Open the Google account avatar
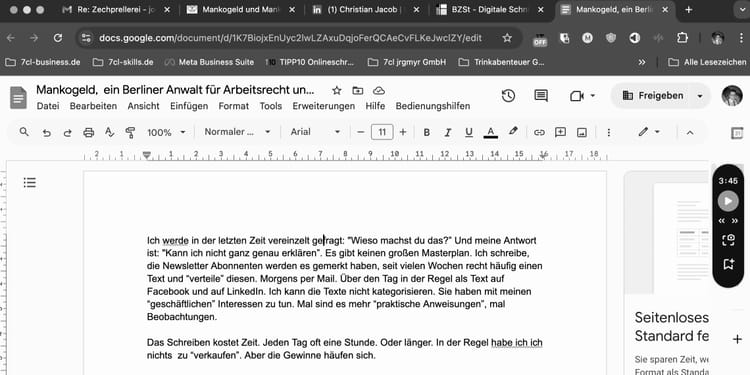 [x=732, y=96]
